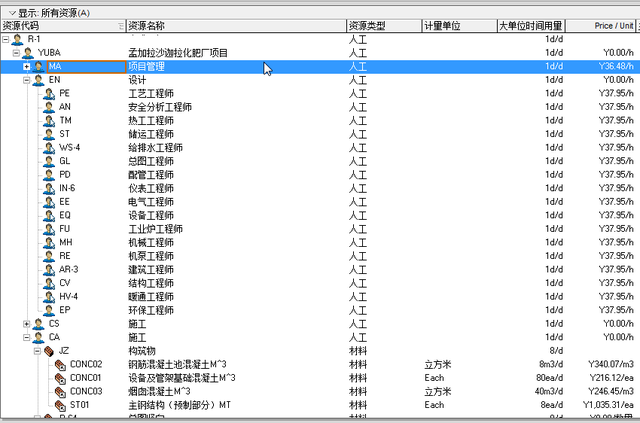This screenshot has width=640, height=423.
Task: Click the 40m3/d usage cell
Action: tap(549, 392)
